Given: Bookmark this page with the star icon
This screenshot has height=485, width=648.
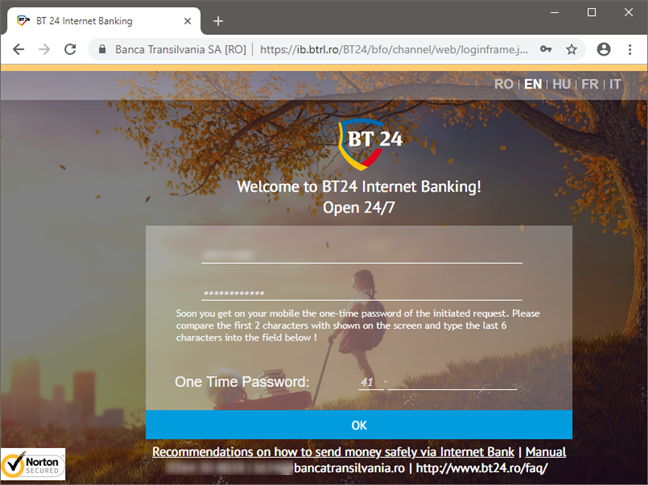Looking at the screenshot, I should [572, 50].
